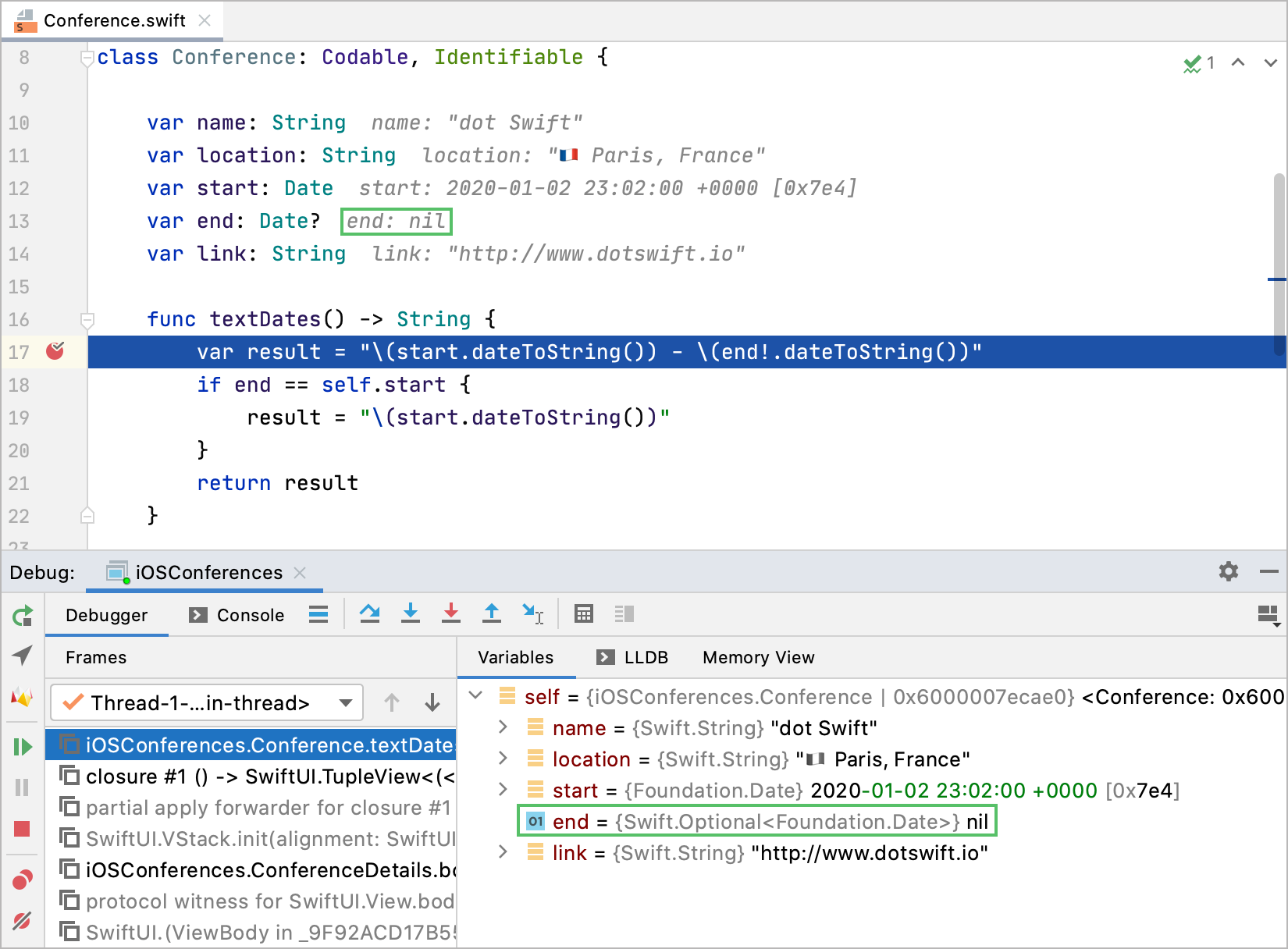
Task: Move to next frame down arrow
Action: pyautogui.click(x=432, y=702)
